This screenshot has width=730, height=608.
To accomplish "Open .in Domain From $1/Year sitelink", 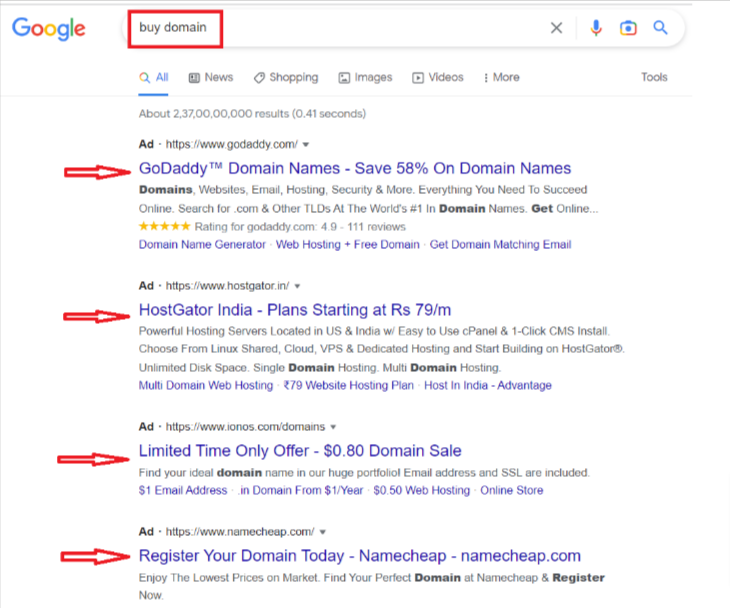I will coord(301,490).
